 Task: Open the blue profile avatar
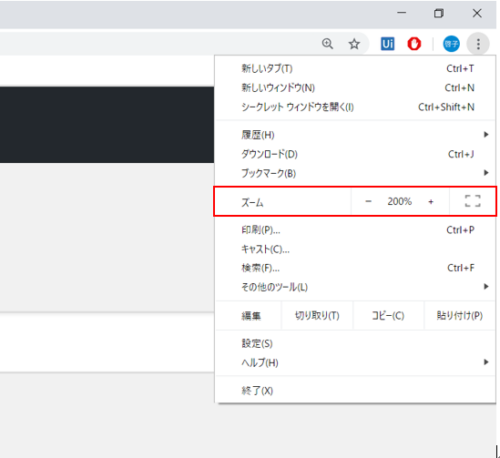[x=451, y=44]
